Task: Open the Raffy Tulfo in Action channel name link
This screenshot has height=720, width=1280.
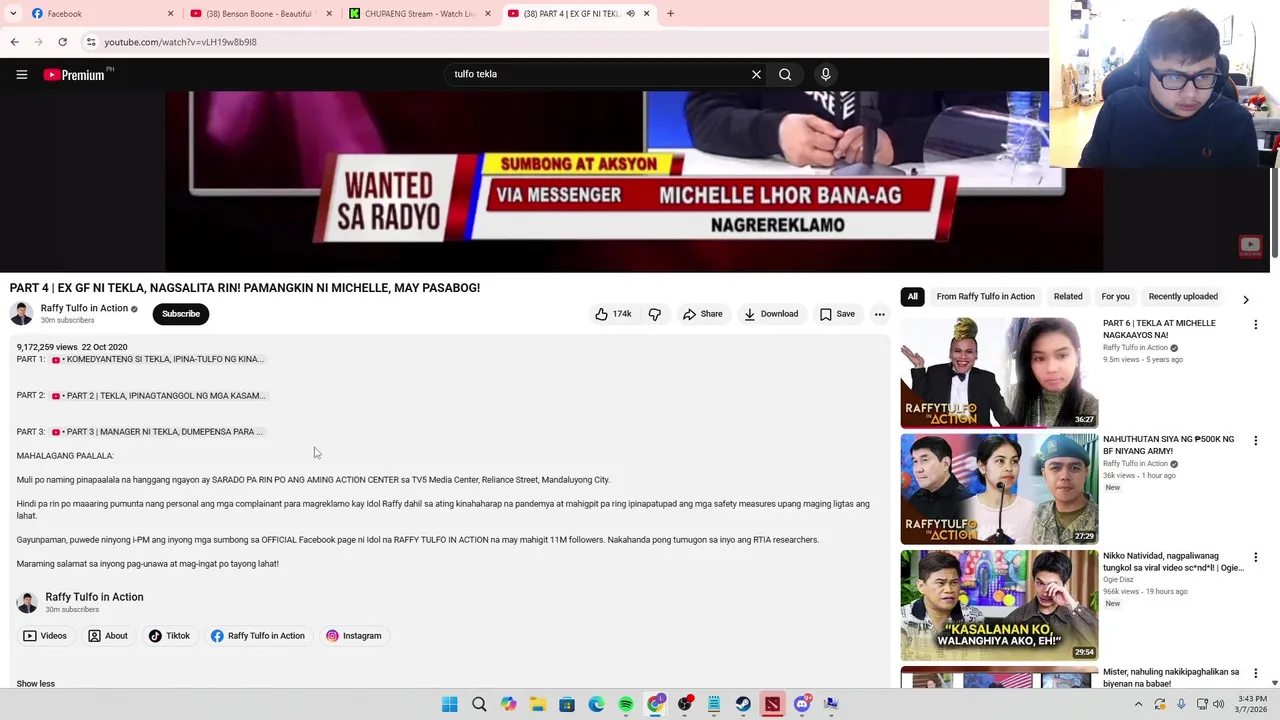Action: click(84, 308)
